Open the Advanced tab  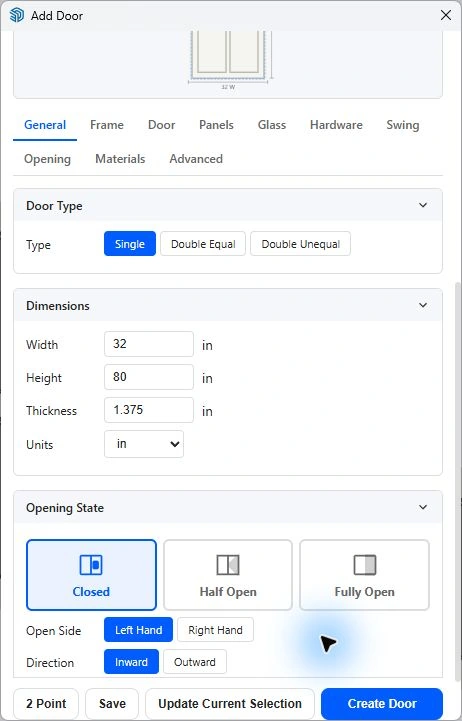(x=196, y=159)
